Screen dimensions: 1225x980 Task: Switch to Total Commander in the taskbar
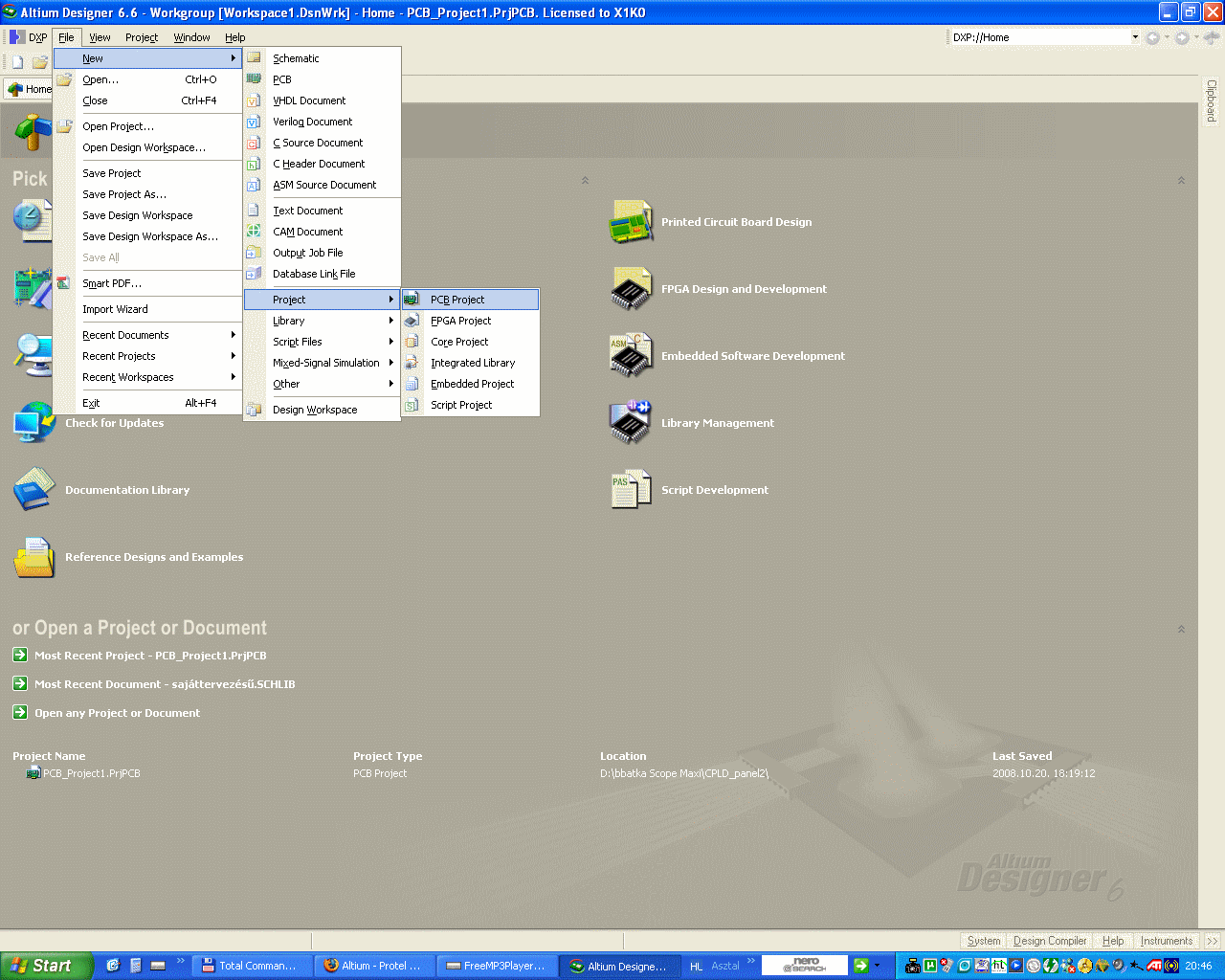point(253,966)
